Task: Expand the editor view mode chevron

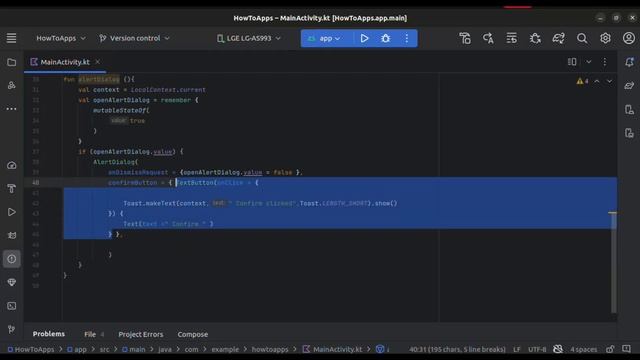Action: (x=589, y=62)
